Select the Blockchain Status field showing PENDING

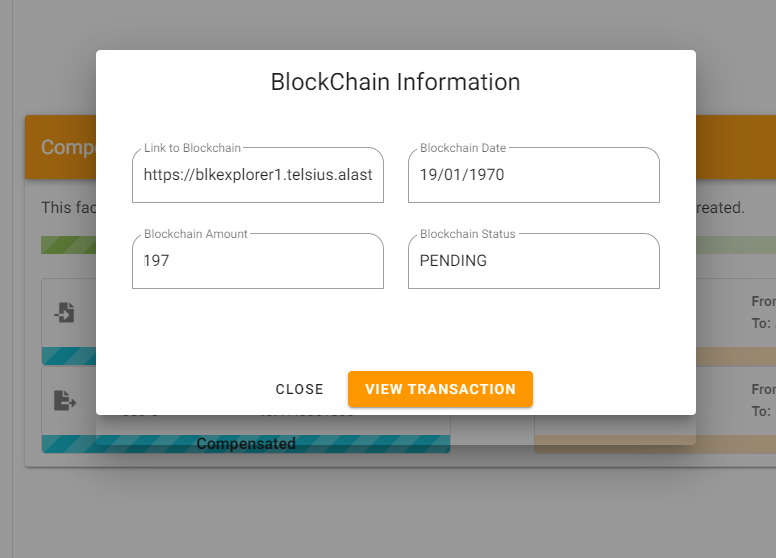click(534, 261)
